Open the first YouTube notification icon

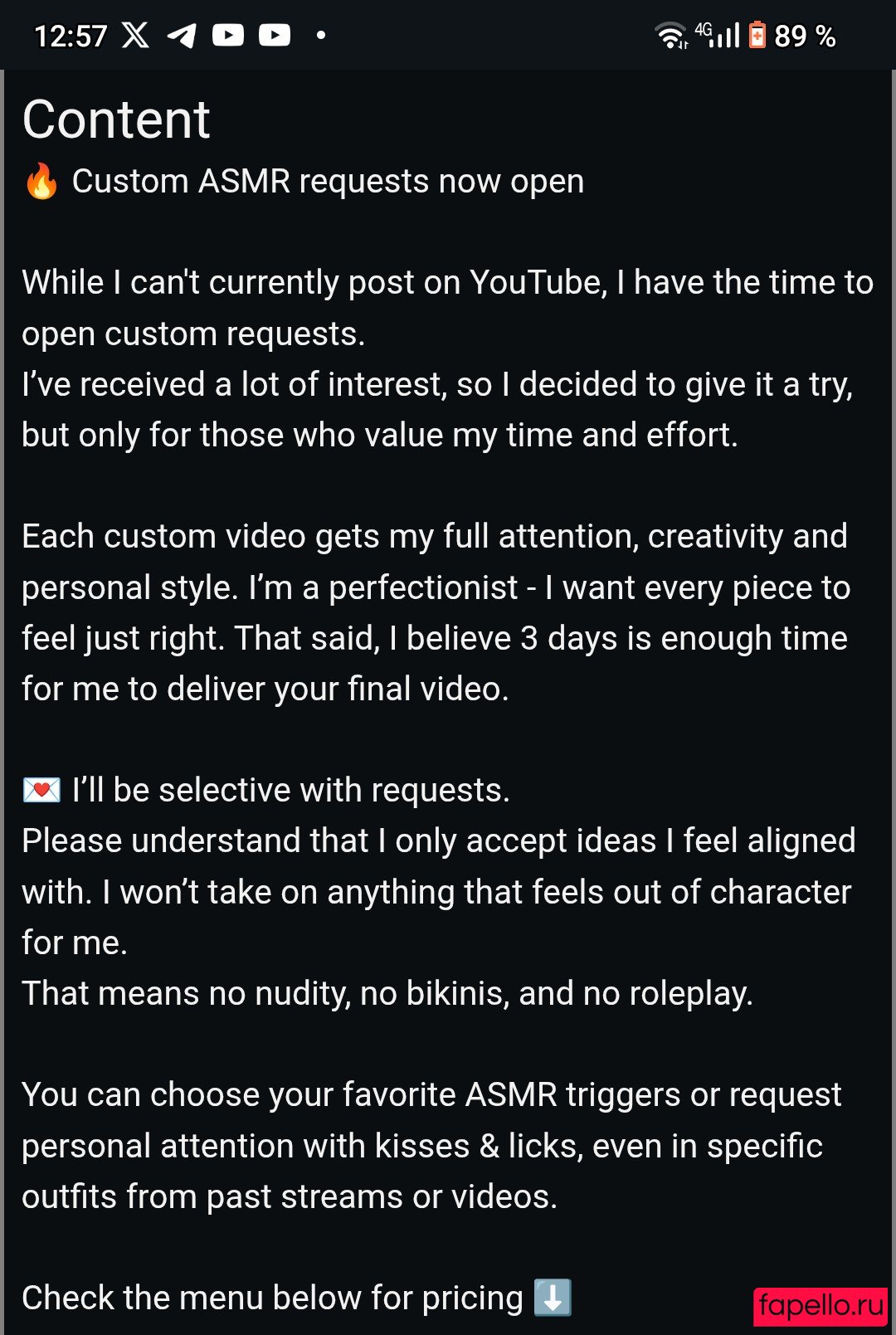228,35
